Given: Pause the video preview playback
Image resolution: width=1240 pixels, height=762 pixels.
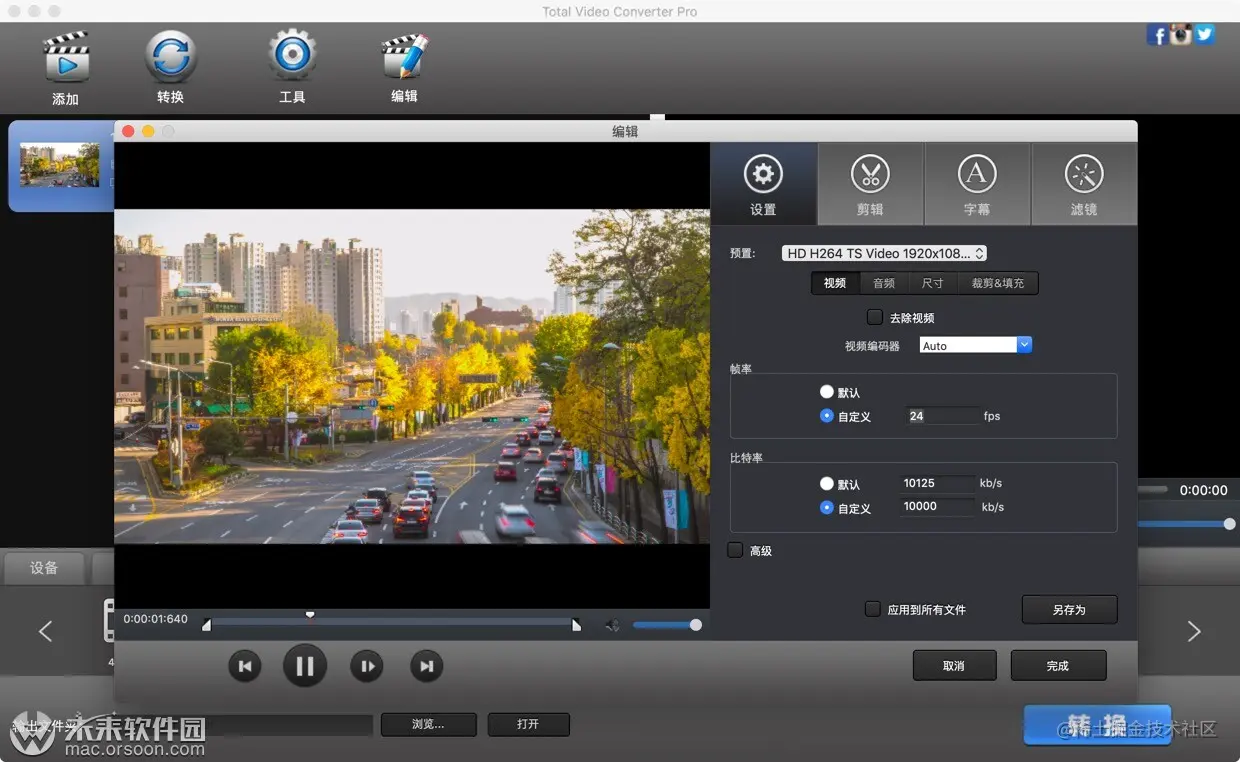Looking at the screenshot, I should (x=305, y=666).
